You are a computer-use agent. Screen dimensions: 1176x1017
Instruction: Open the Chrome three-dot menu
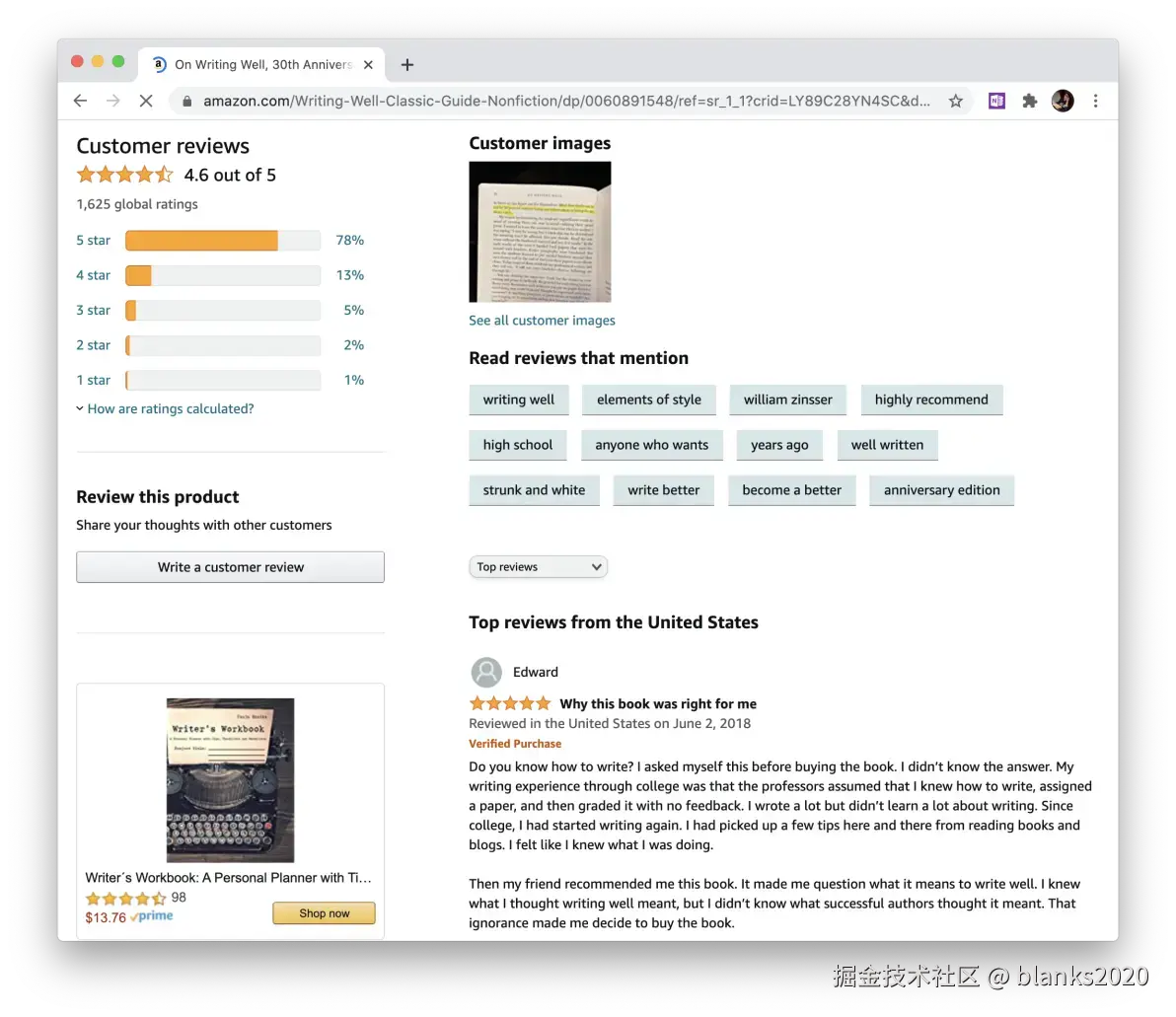point(1096,101)
